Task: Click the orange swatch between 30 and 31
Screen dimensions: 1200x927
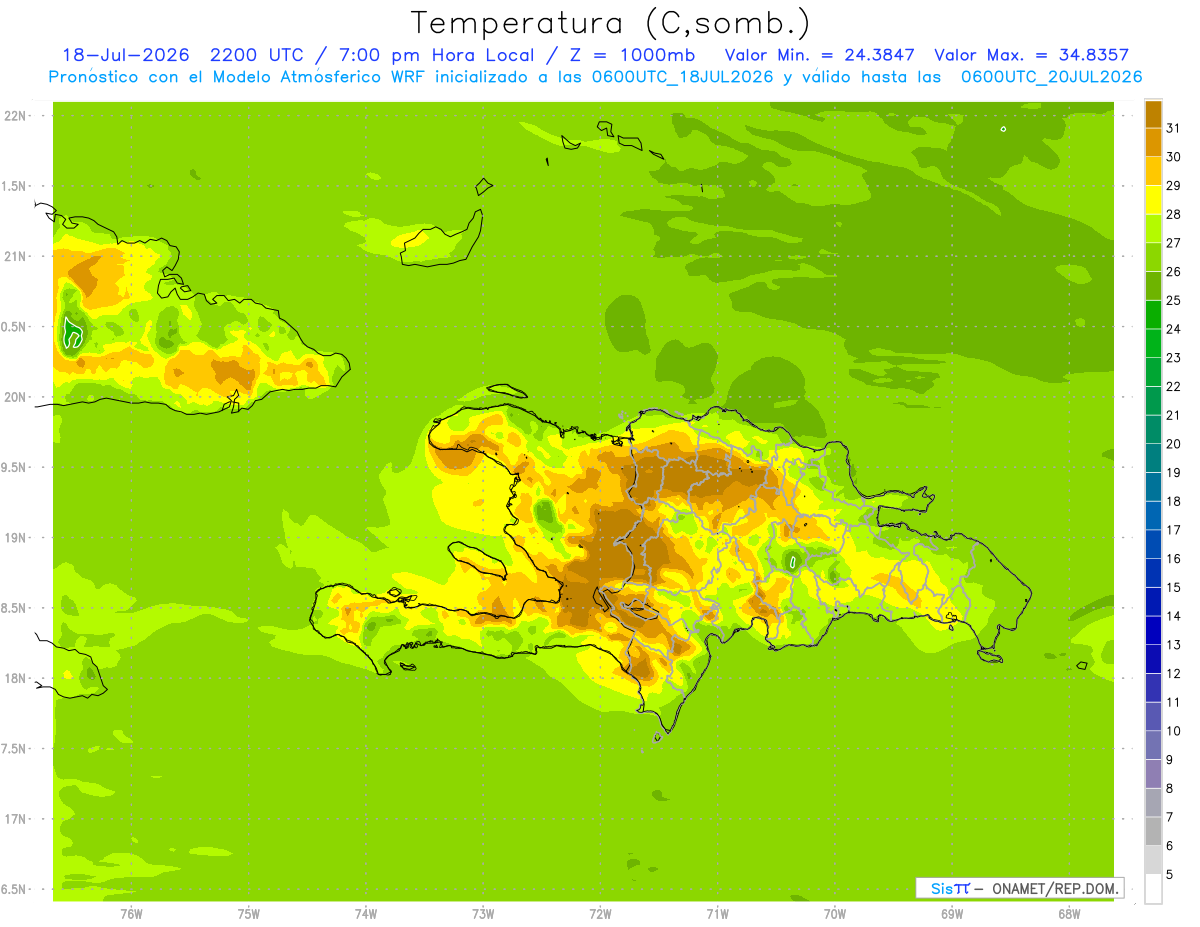Action: point(1153,142)
